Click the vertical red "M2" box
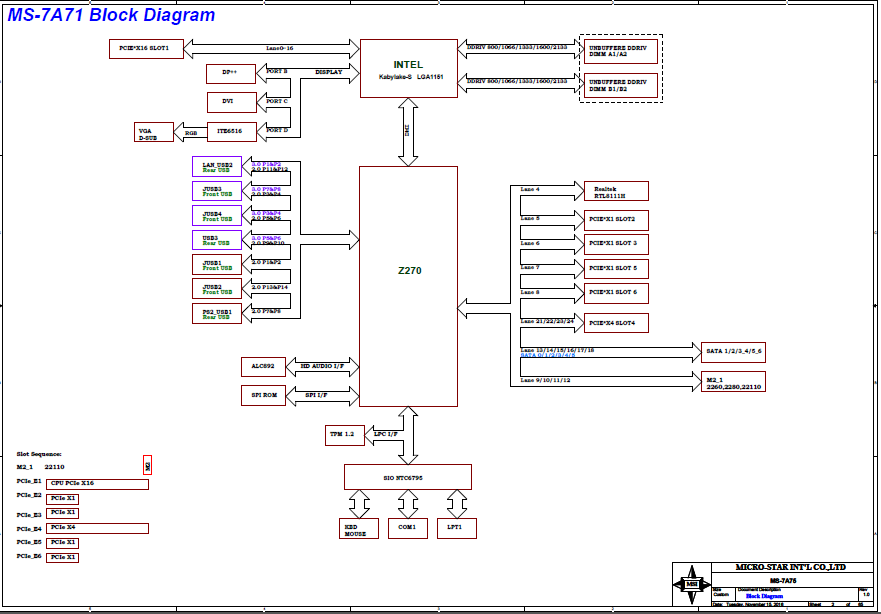This screenshot has height=614, width=881. [148, 465]
